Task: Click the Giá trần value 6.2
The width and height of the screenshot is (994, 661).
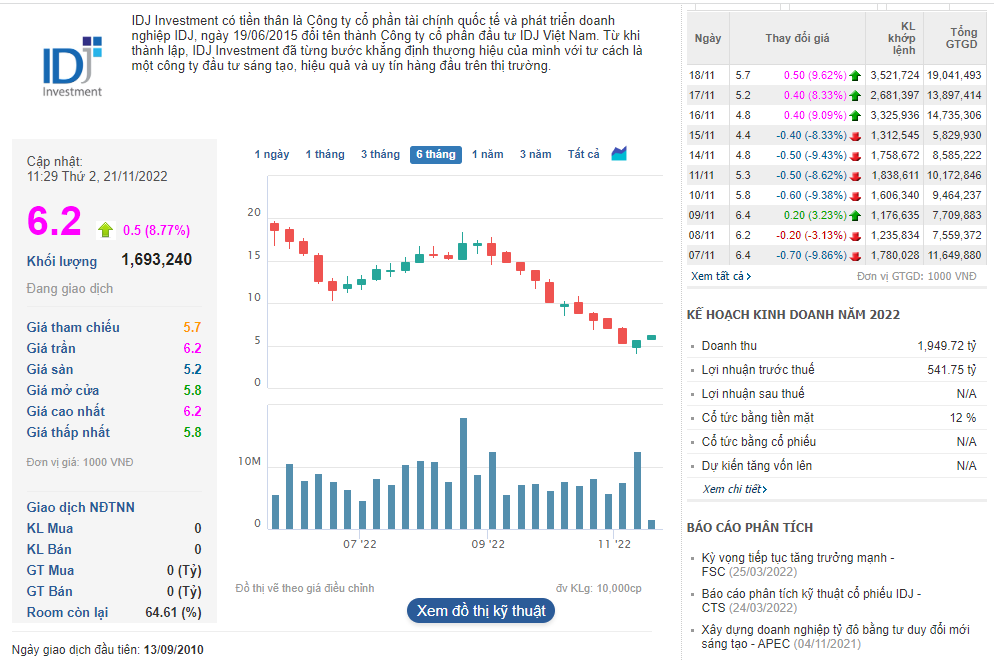Action: 192,348
